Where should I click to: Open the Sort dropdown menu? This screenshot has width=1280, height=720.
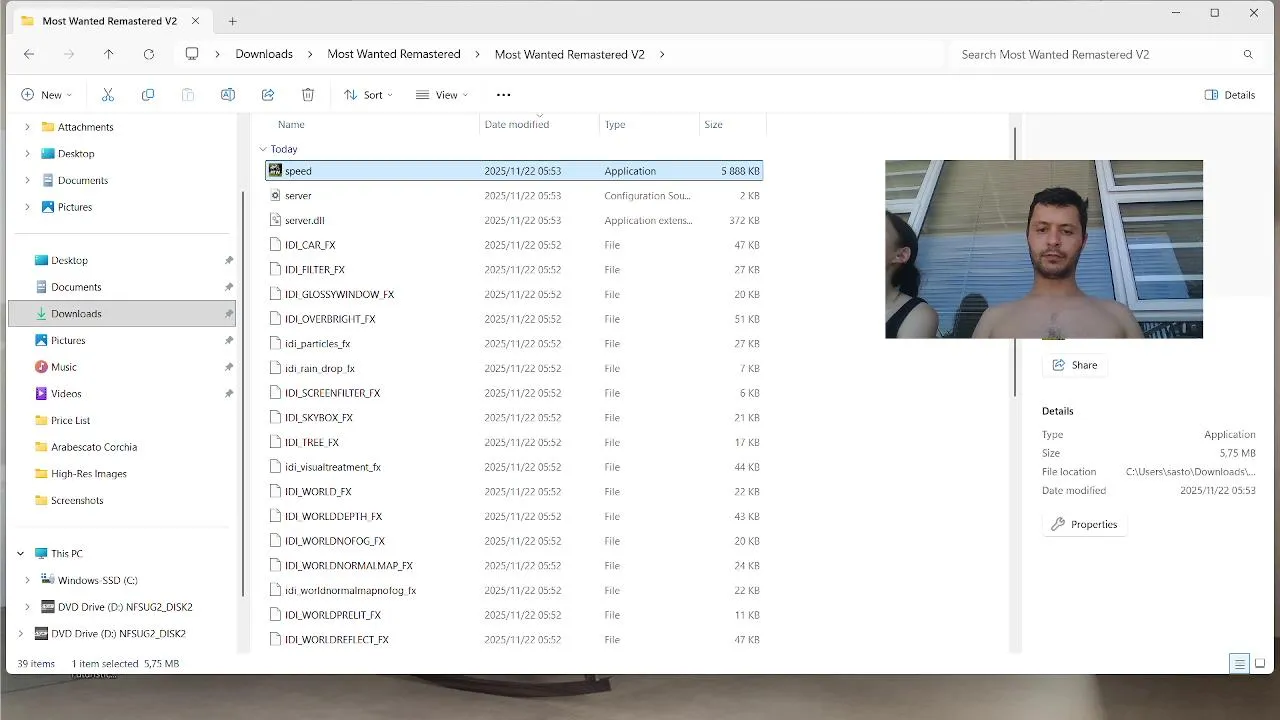(368, 95)
